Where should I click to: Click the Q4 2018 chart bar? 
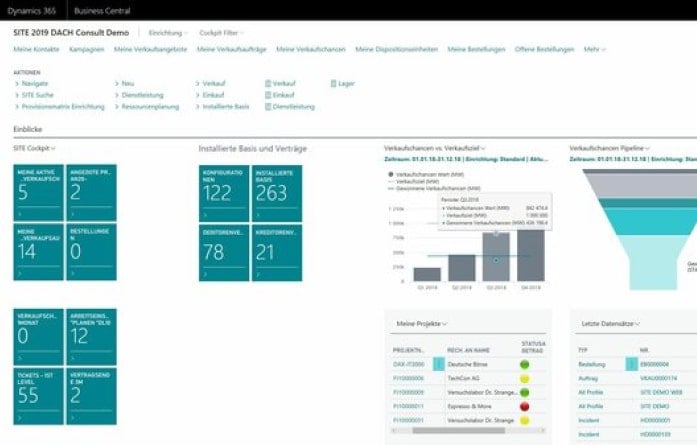point(531,256)
